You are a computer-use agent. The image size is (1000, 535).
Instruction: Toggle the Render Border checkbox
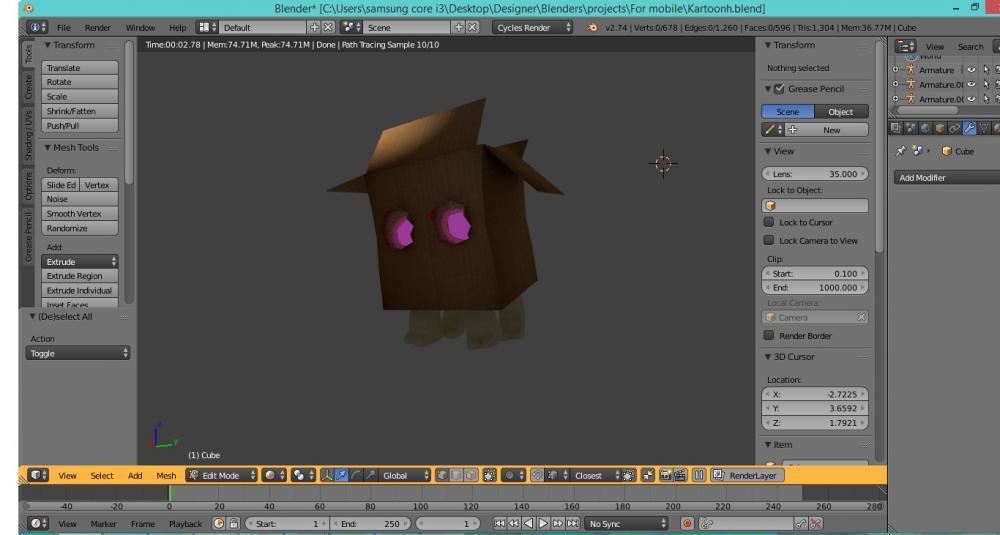[x=769, y=335]
